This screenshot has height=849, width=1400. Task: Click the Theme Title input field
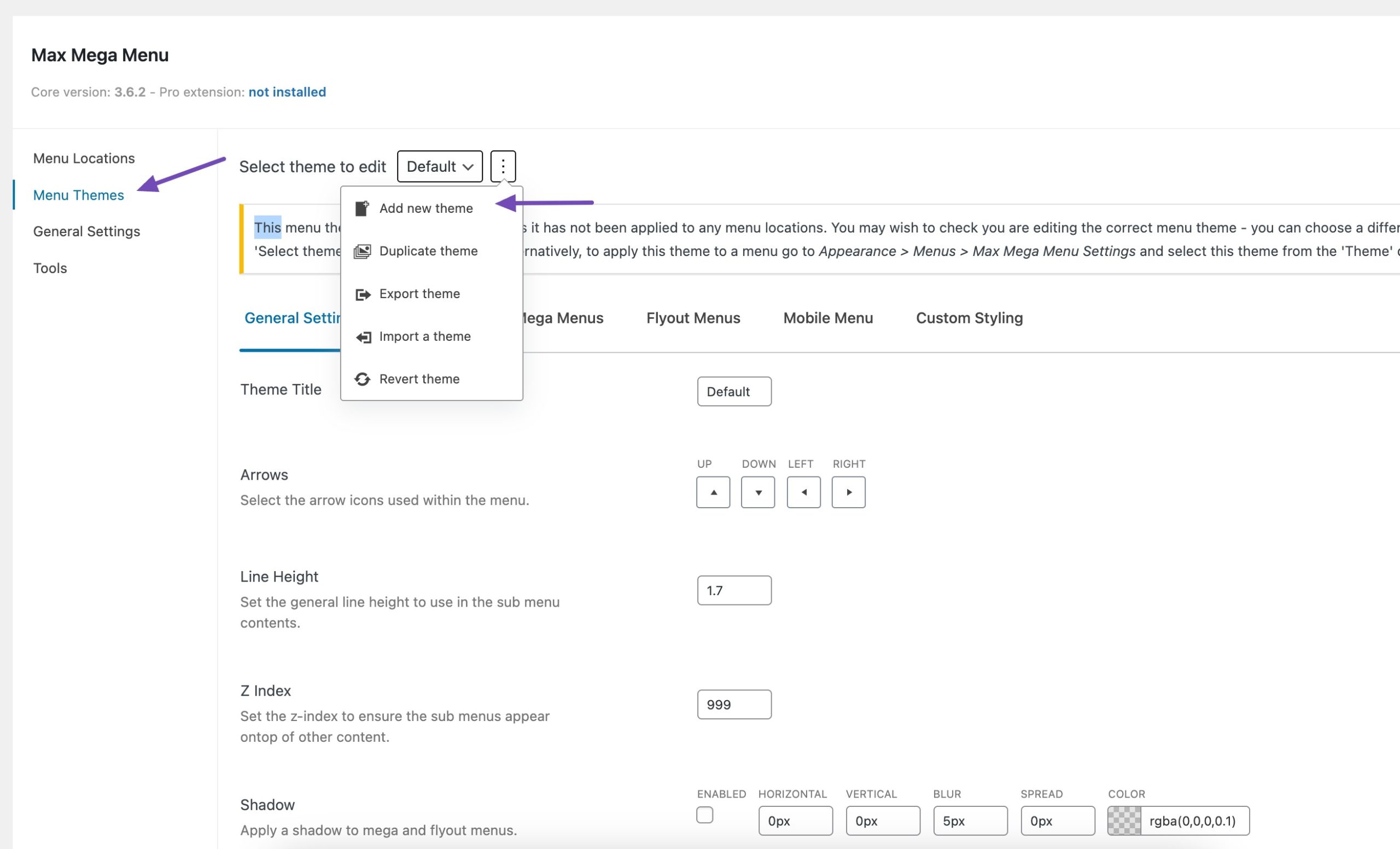point(734,392)
